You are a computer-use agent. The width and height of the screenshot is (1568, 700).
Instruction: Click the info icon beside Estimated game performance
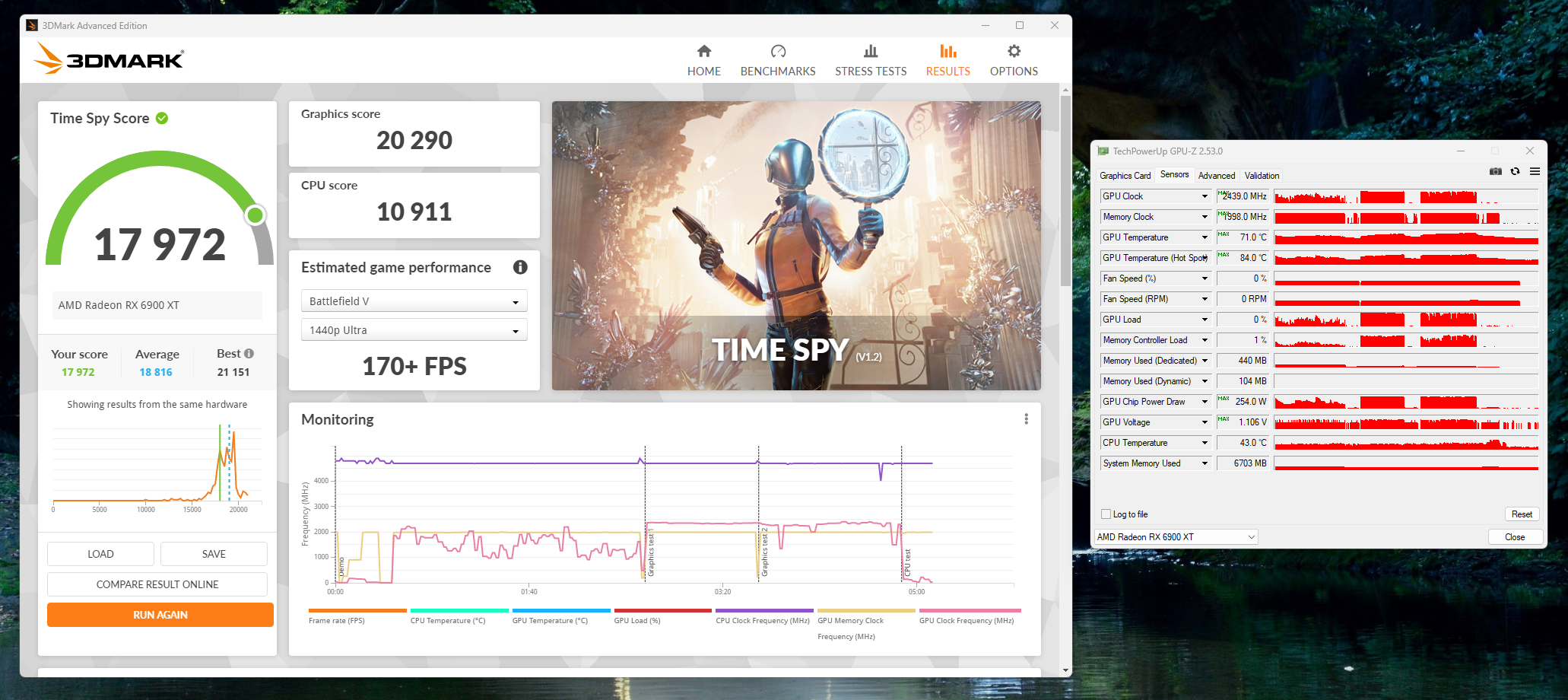pos(520,267)
